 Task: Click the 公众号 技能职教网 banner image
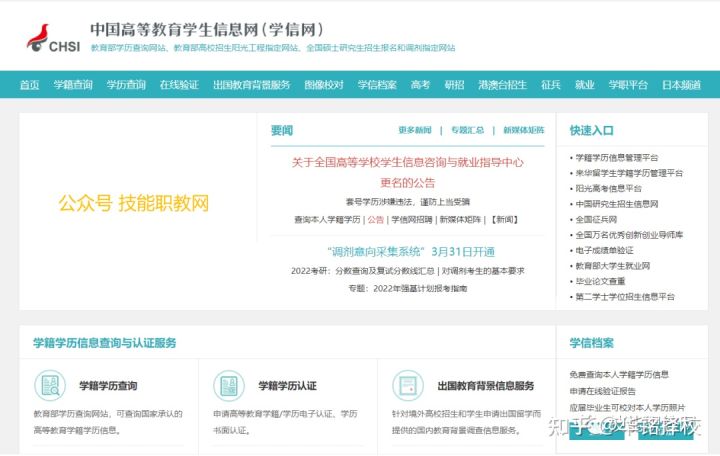(134, 204)
